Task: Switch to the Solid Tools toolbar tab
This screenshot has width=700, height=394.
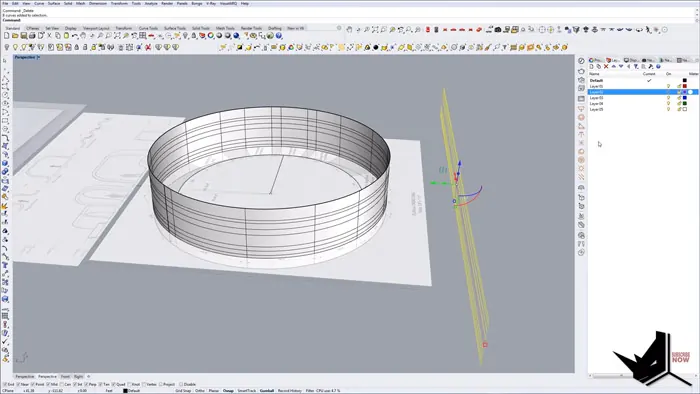Action: point(200,28)
